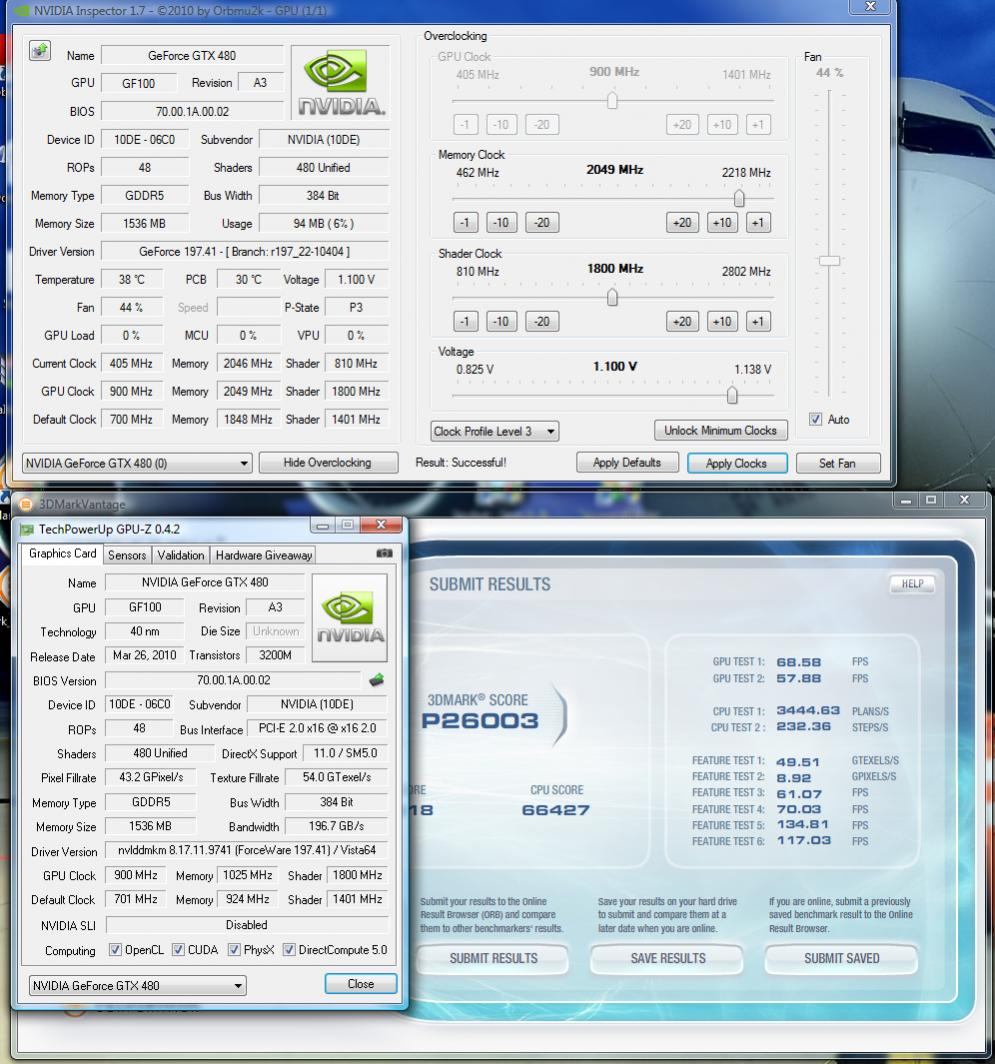This screenshot has width=995, height=1064.
Task: Click the camera screenshot icon in GPU-Z
Action: click(384, 554)
